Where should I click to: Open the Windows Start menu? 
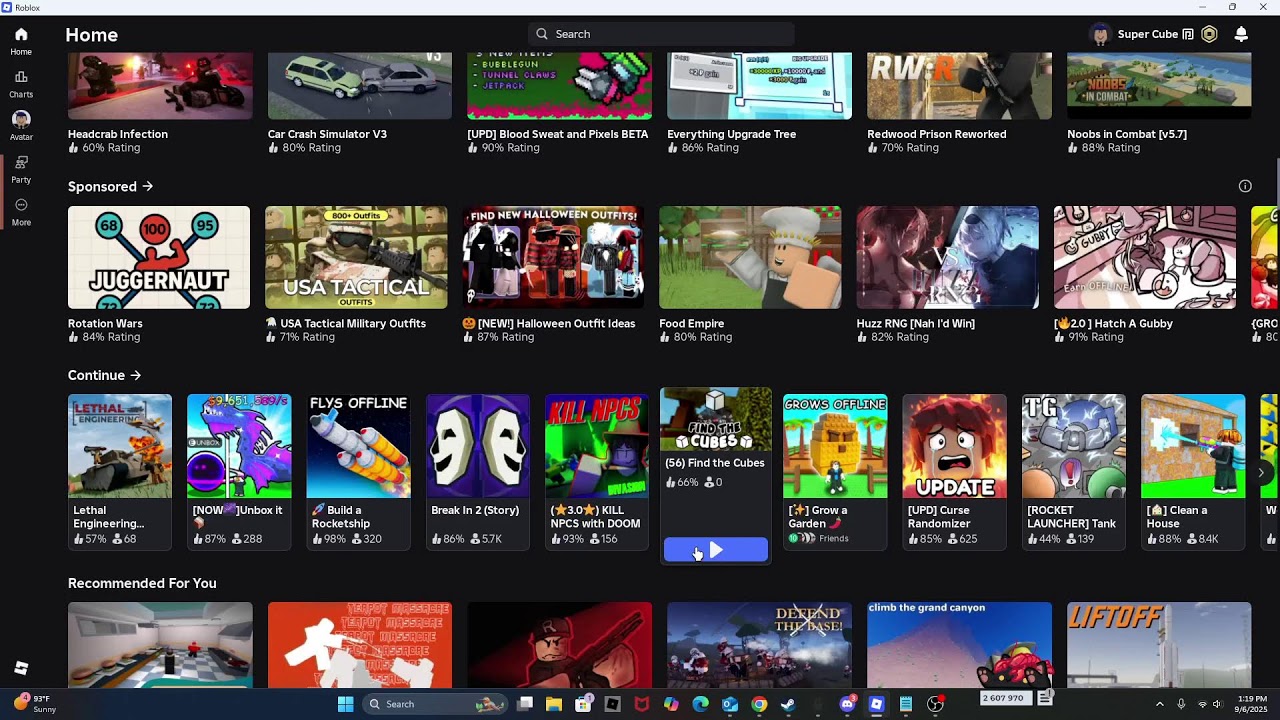coord(345,704)
